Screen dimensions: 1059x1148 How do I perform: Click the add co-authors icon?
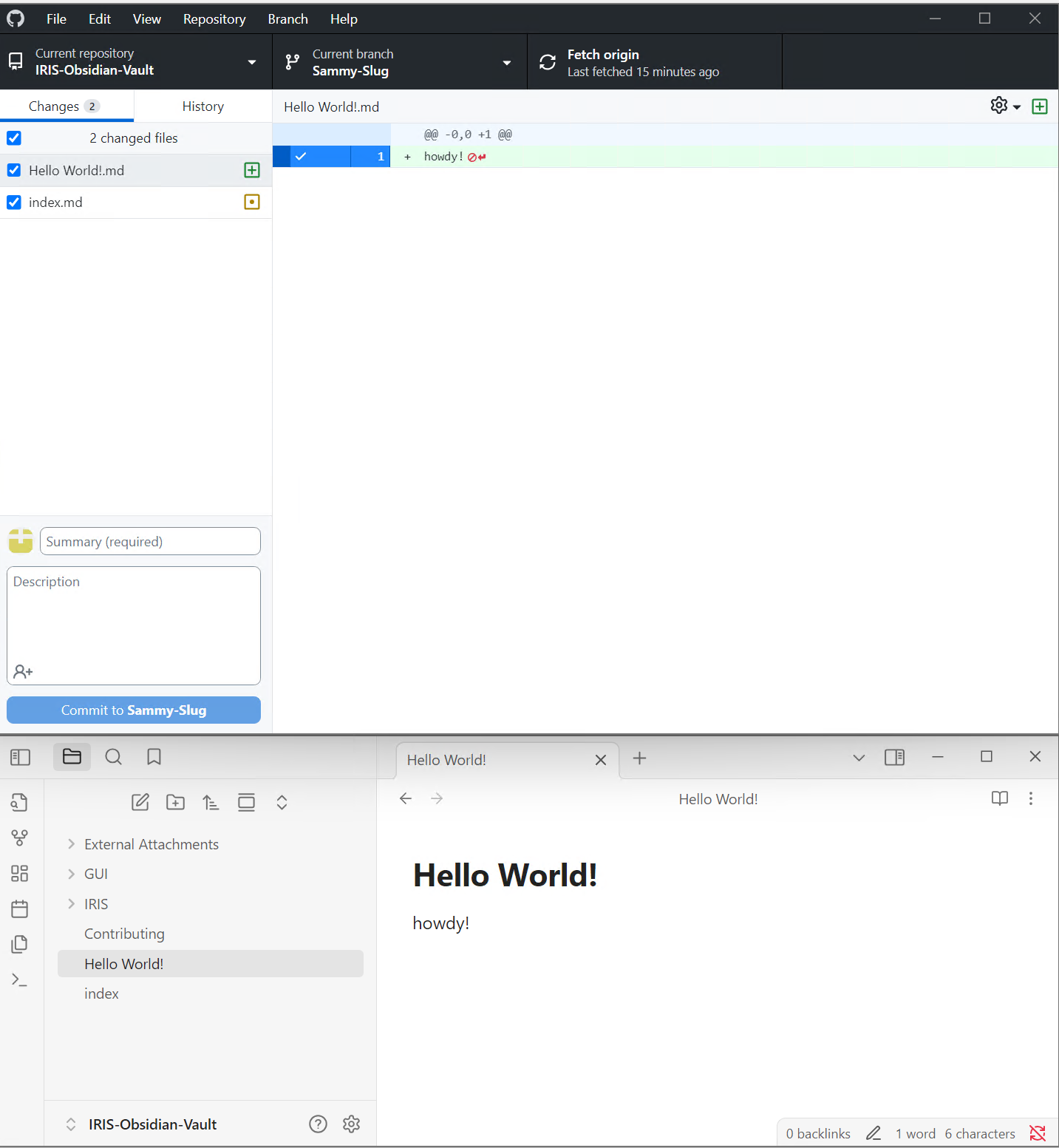point(23,671)
